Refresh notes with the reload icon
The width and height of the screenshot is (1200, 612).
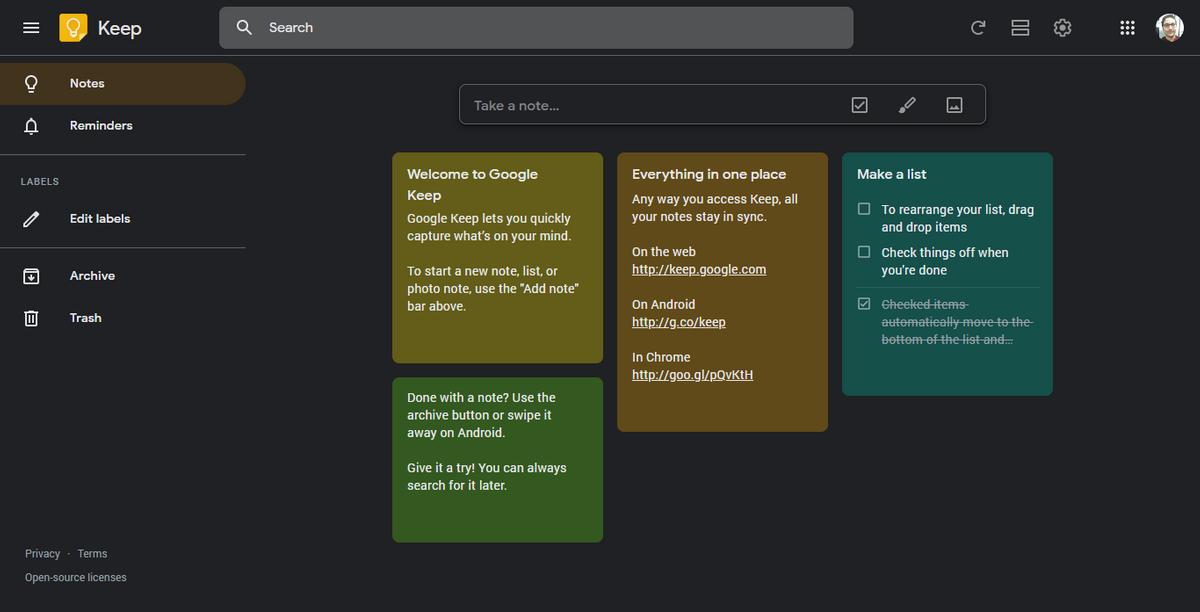point(978,27)
